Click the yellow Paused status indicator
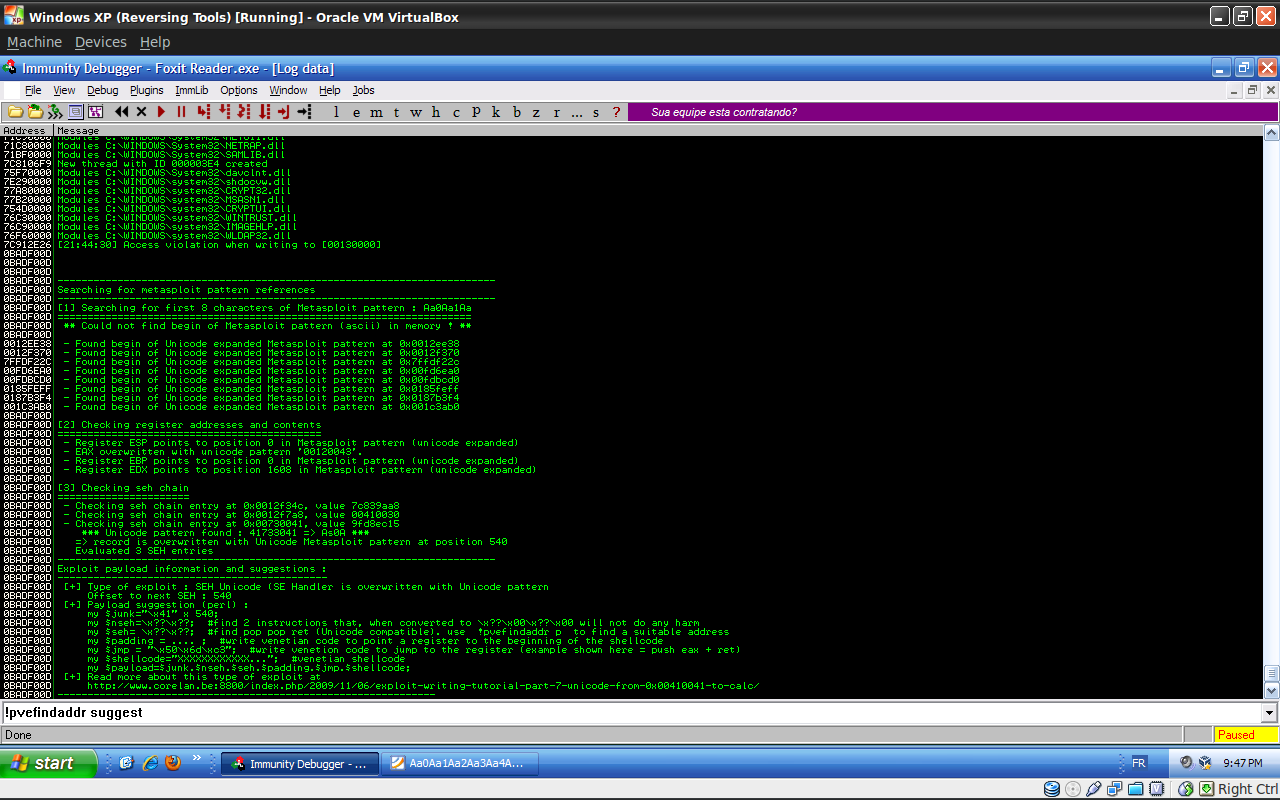 tap(1246, 734)
